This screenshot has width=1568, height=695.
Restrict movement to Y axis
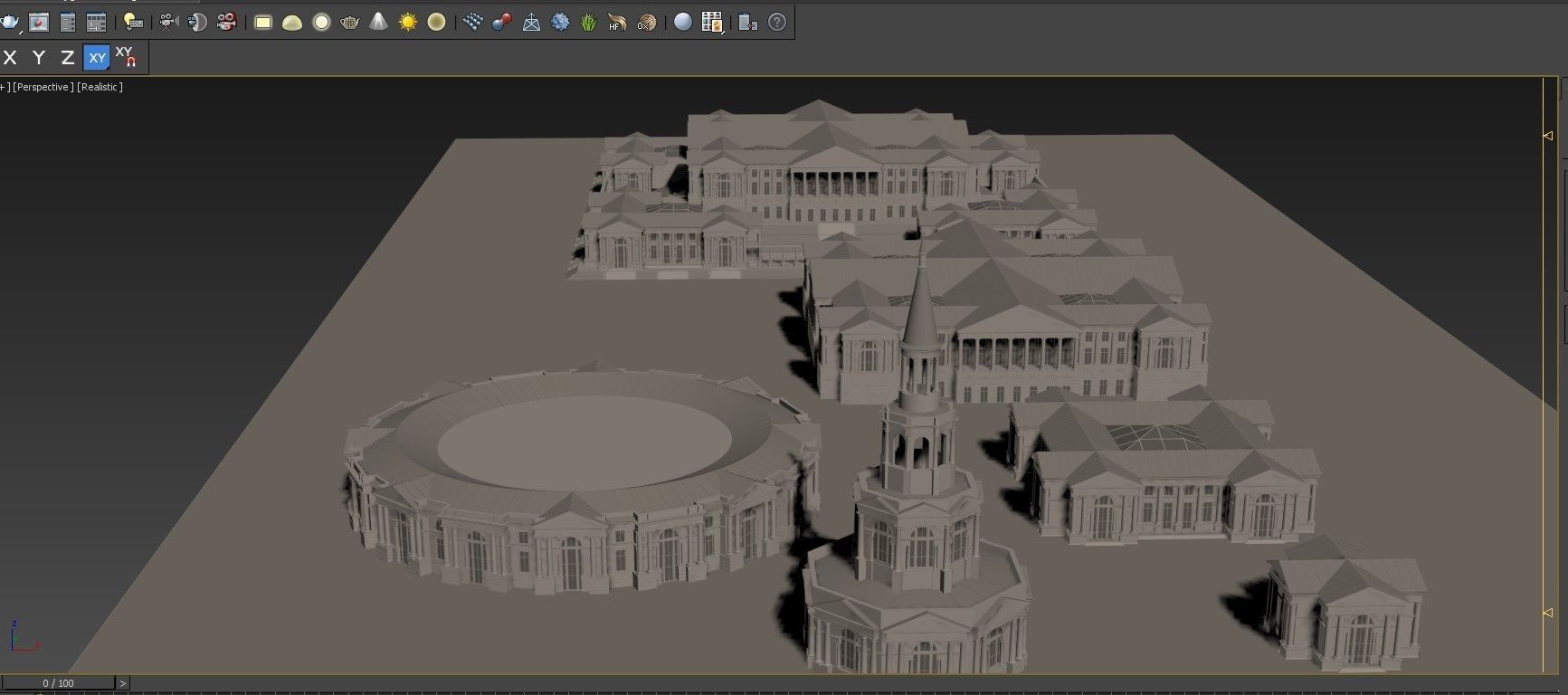coord(39,58)
